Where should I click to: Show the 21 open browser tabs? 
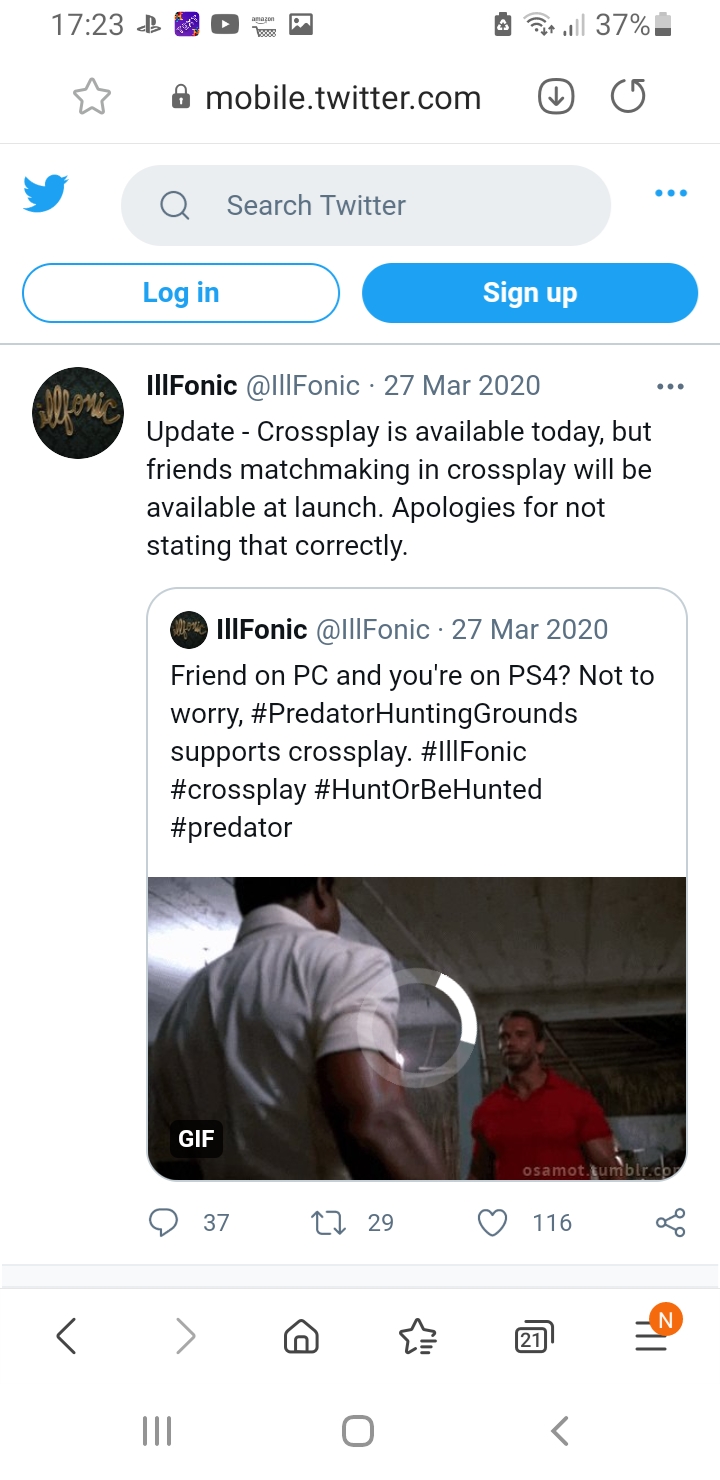pos(533,1337)
